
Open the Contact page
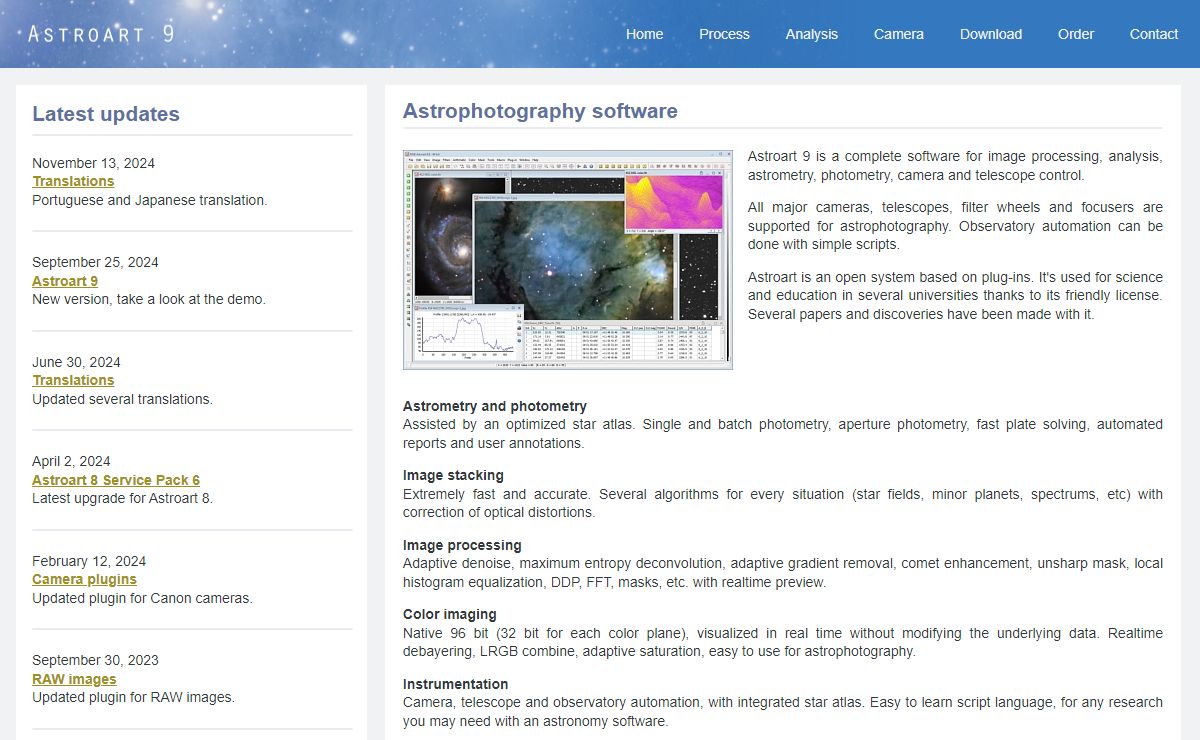pyautogui.click(x=1154, y=34)
